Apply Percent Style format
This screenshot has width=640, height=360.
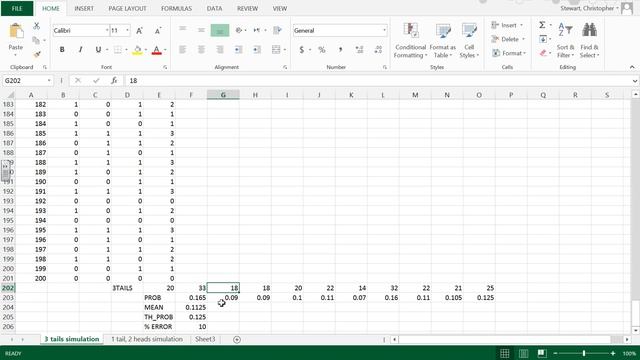click(x=322, y=50)
